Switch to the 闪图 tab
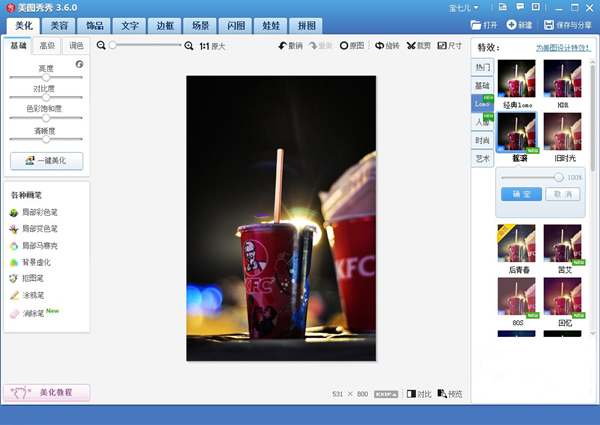Screen dimensions: 600x425 click(x=235, y=26)
